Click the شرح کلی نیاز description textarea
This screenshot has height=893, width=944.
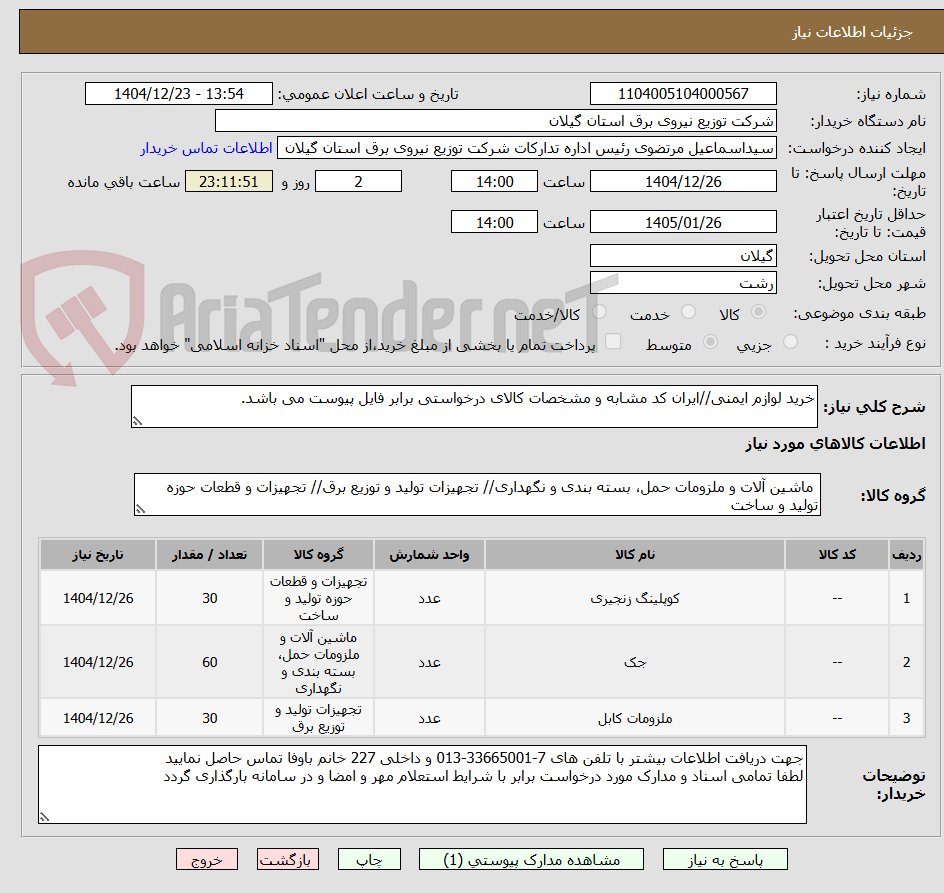(474, 407)
